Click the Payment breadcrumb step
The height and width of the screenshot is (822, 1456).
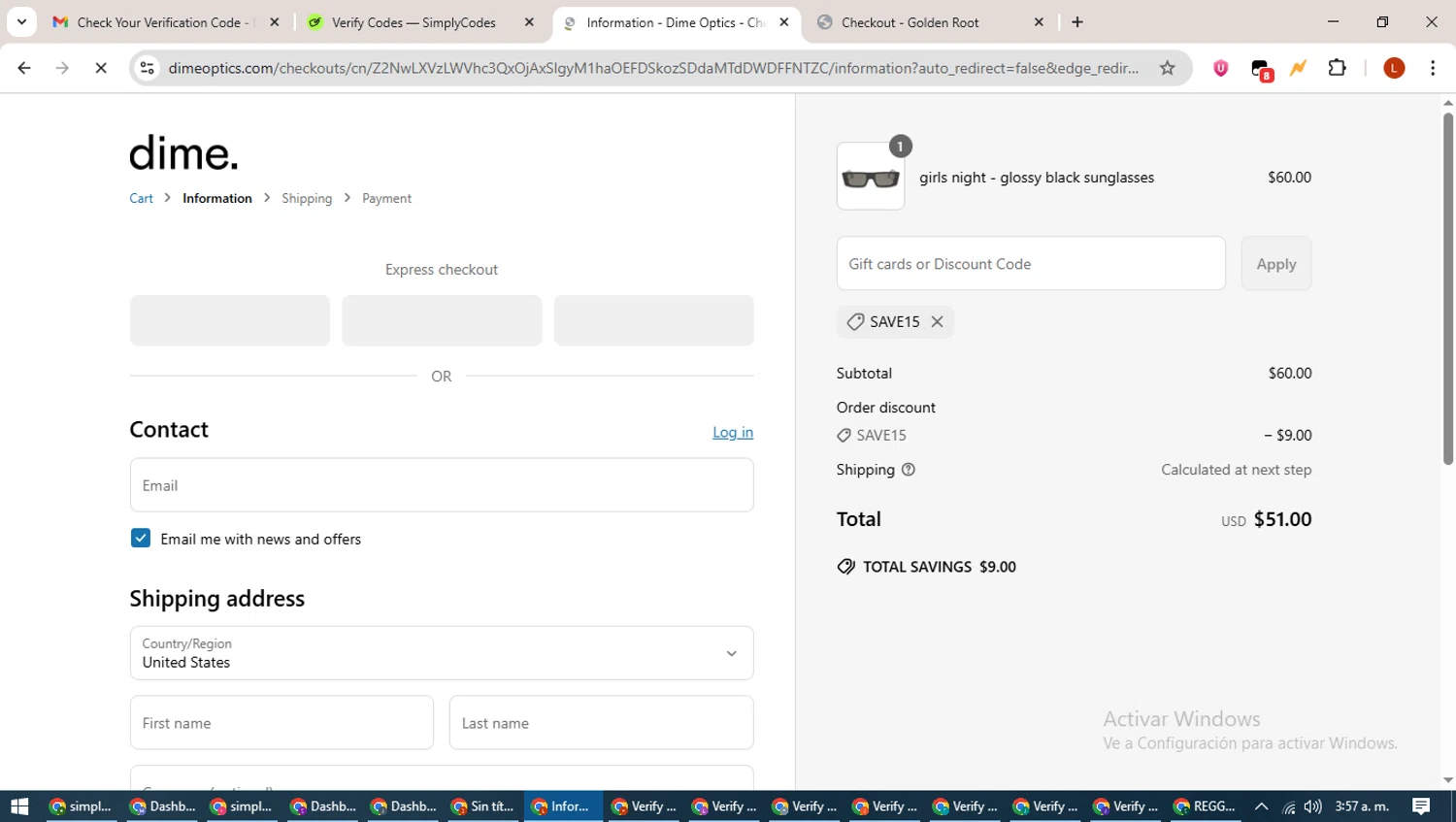tap(386, 198)
